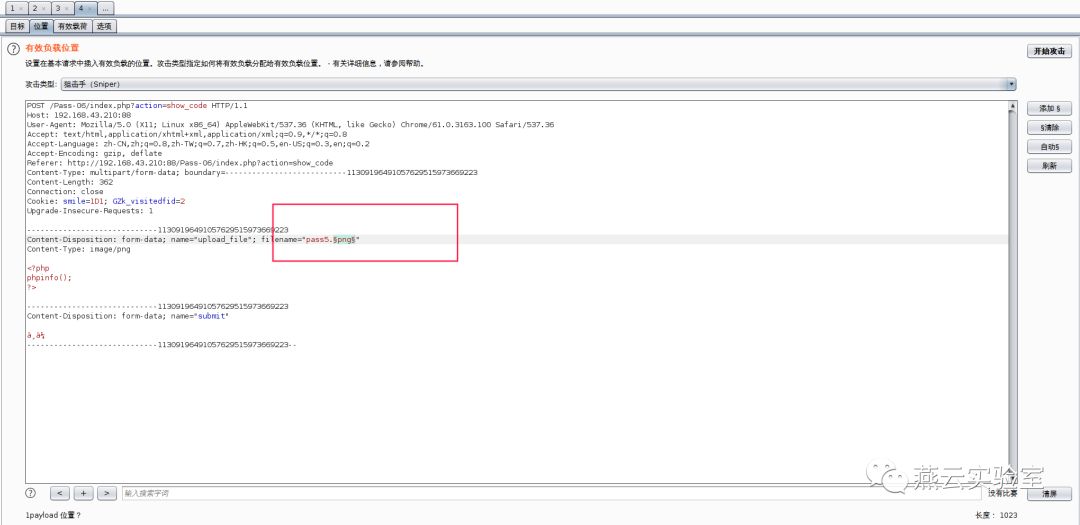Click the phpinfo(); line

click(49, 278)
